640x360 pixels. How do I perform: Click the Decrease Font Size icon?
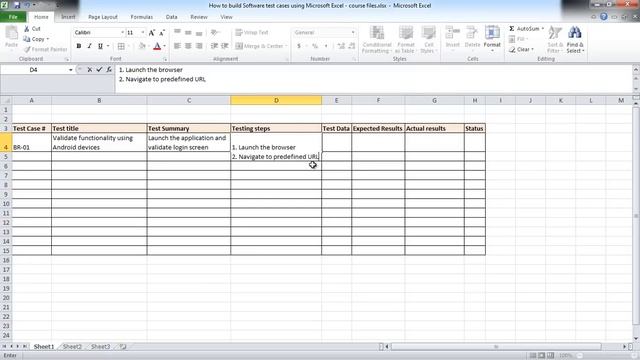(162, 33)
